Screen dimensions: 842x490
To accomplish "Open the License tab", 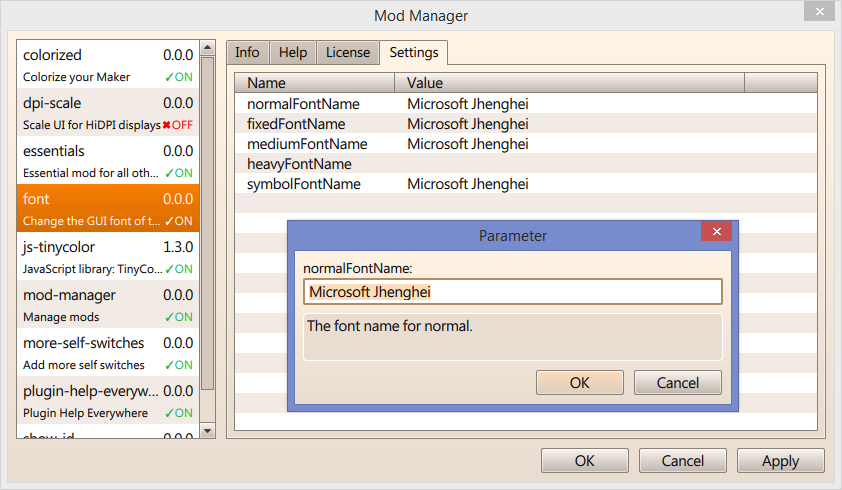I will point(348,53).
